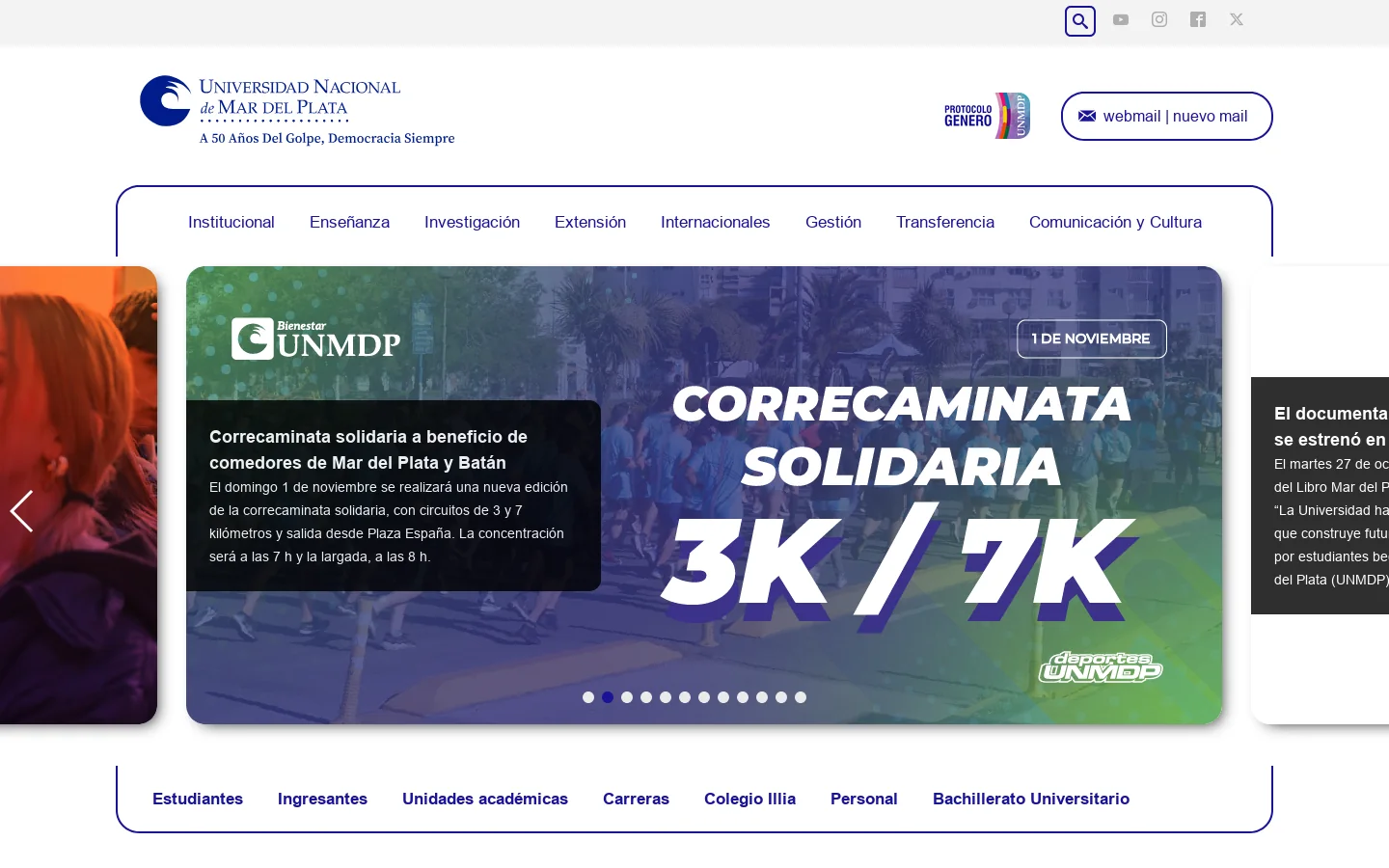Open the search magnifier icon
This screenshot has height=868, width=1389.
1080,20
